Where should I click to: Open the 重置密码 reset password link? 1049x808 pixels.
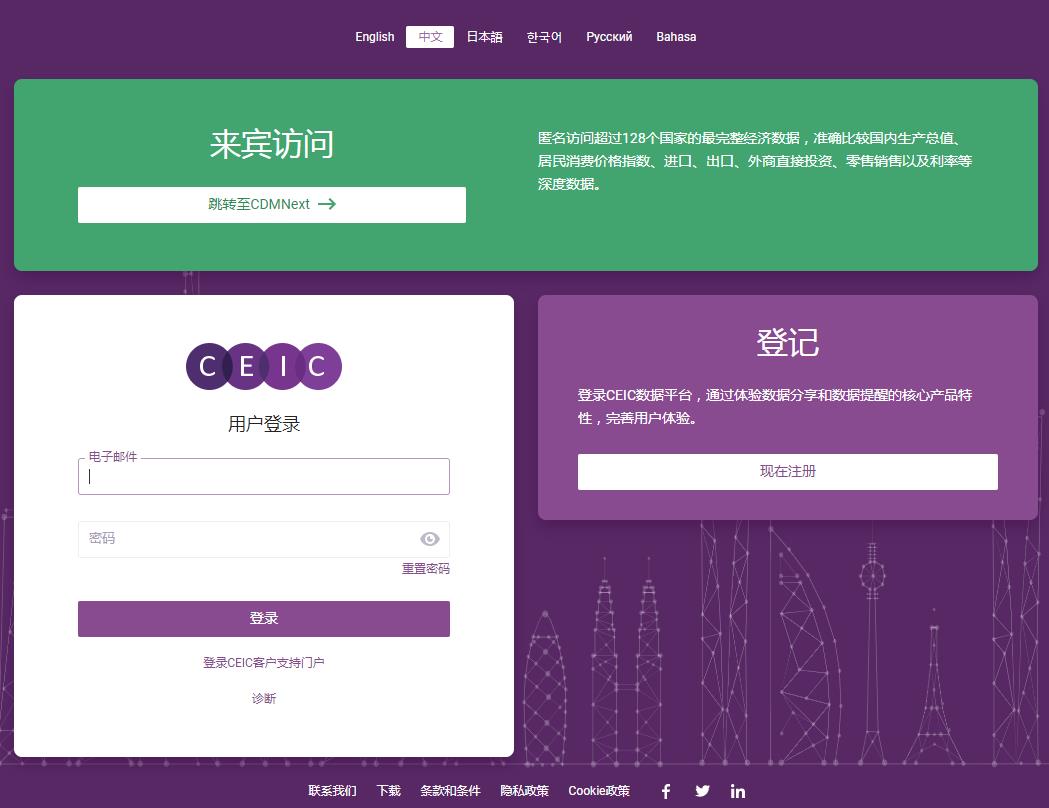click(x=425, y=569)
